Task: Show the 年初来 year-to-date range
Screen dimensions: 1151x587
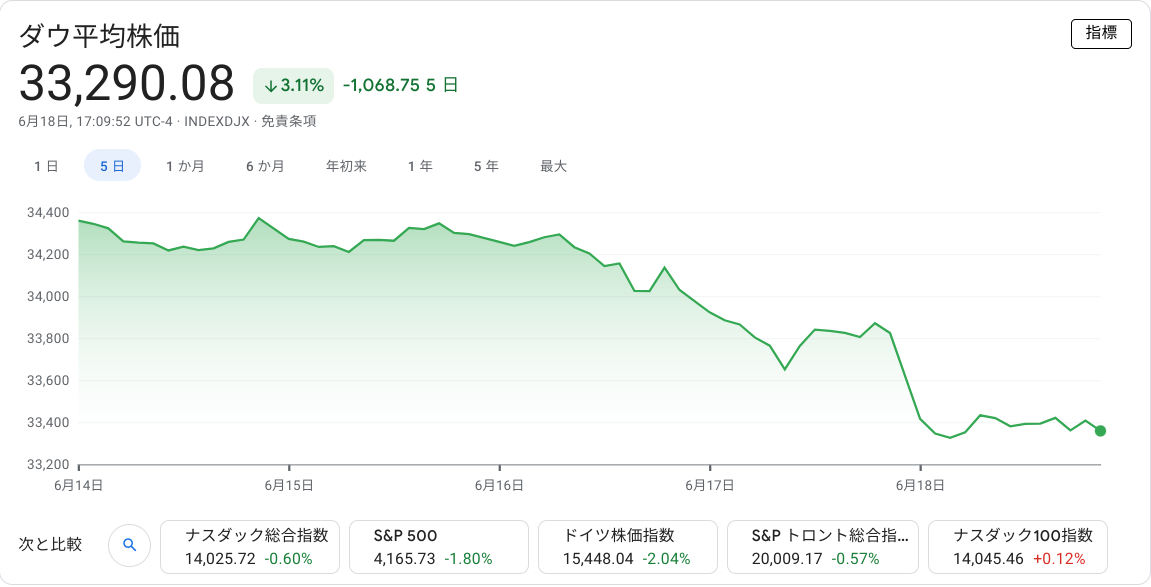Action: pos(346,167)
